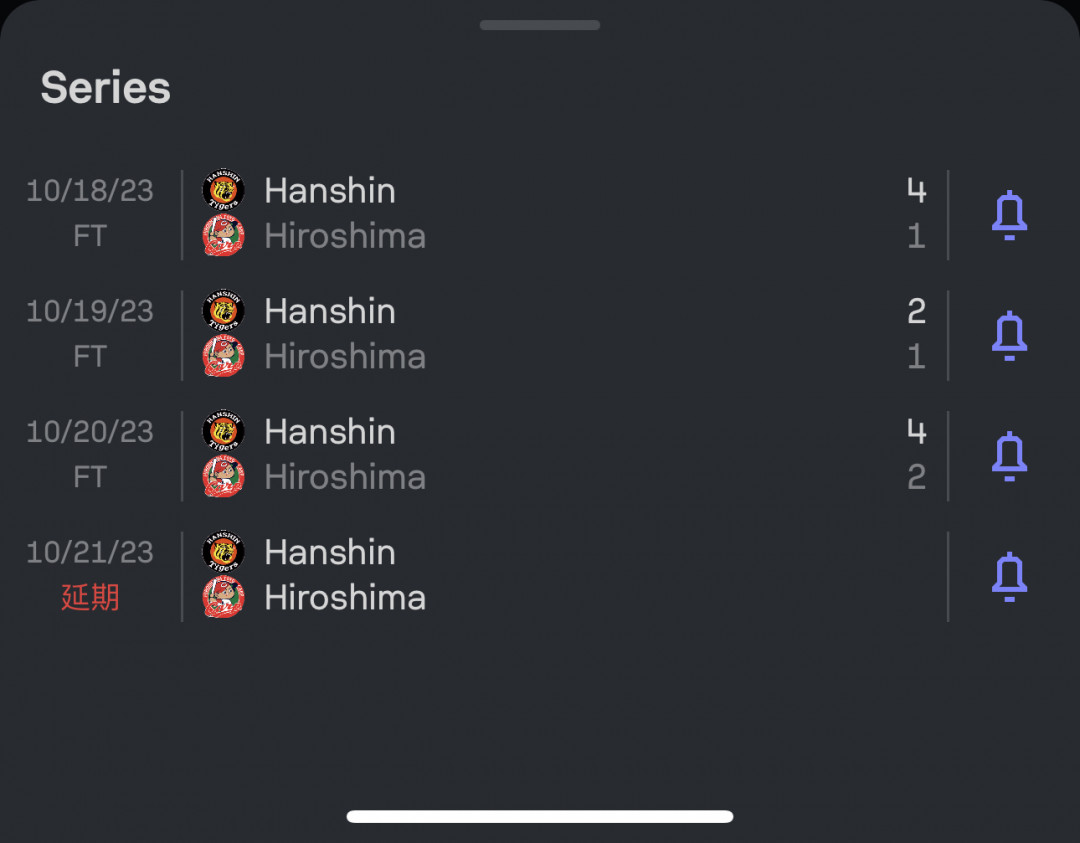This screenshot has height=843, width=1080.
Task: Tap Hiroshima Carp logo in 10/20/23 match
Action: click(223, 477)
